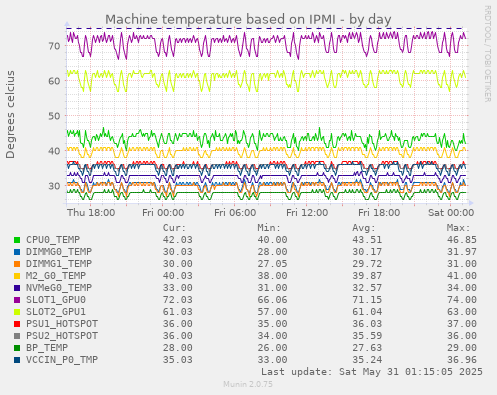
Task: Click the 'Last update' timestamp line
Action: point(372,372)
